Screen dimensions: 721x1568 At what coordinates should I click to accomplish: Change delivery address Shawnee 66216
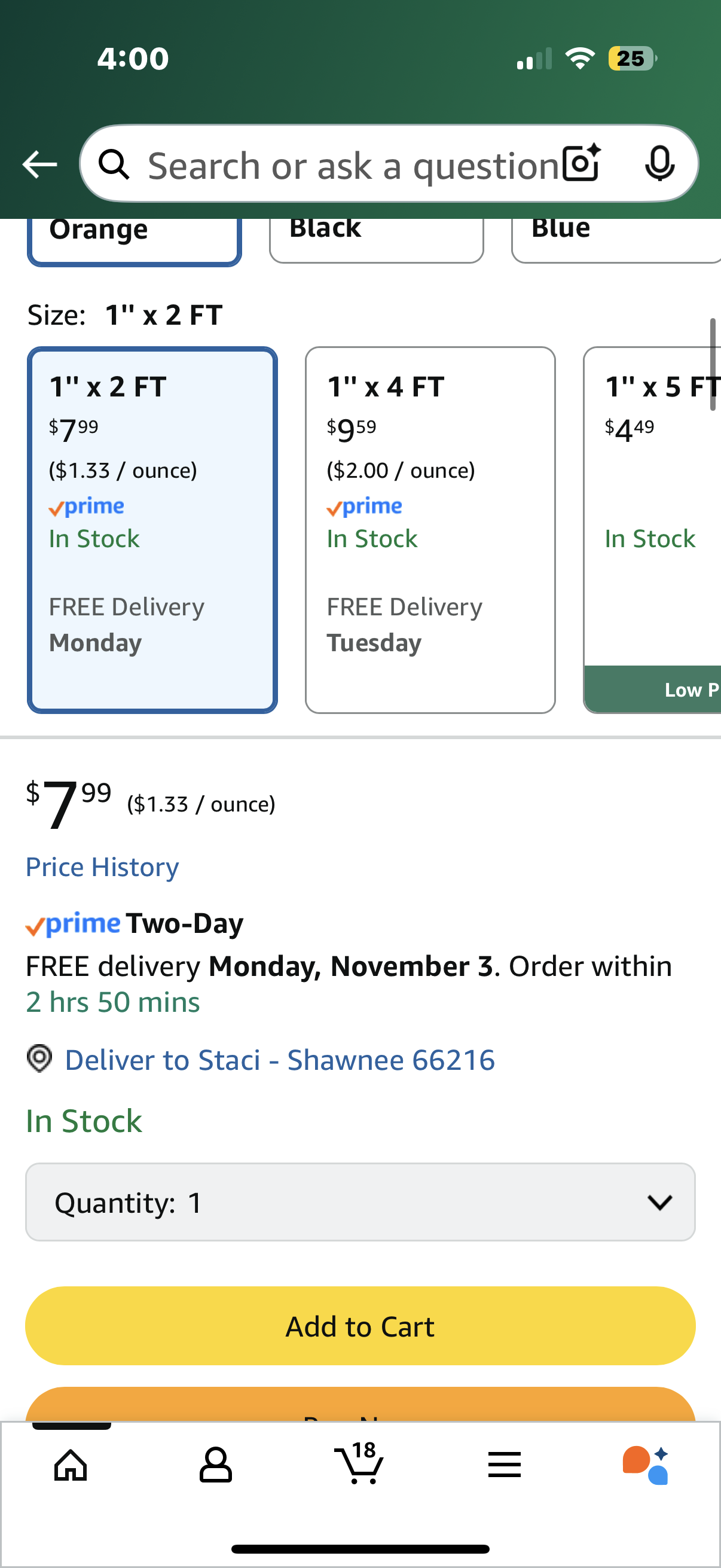point(279,1060)
